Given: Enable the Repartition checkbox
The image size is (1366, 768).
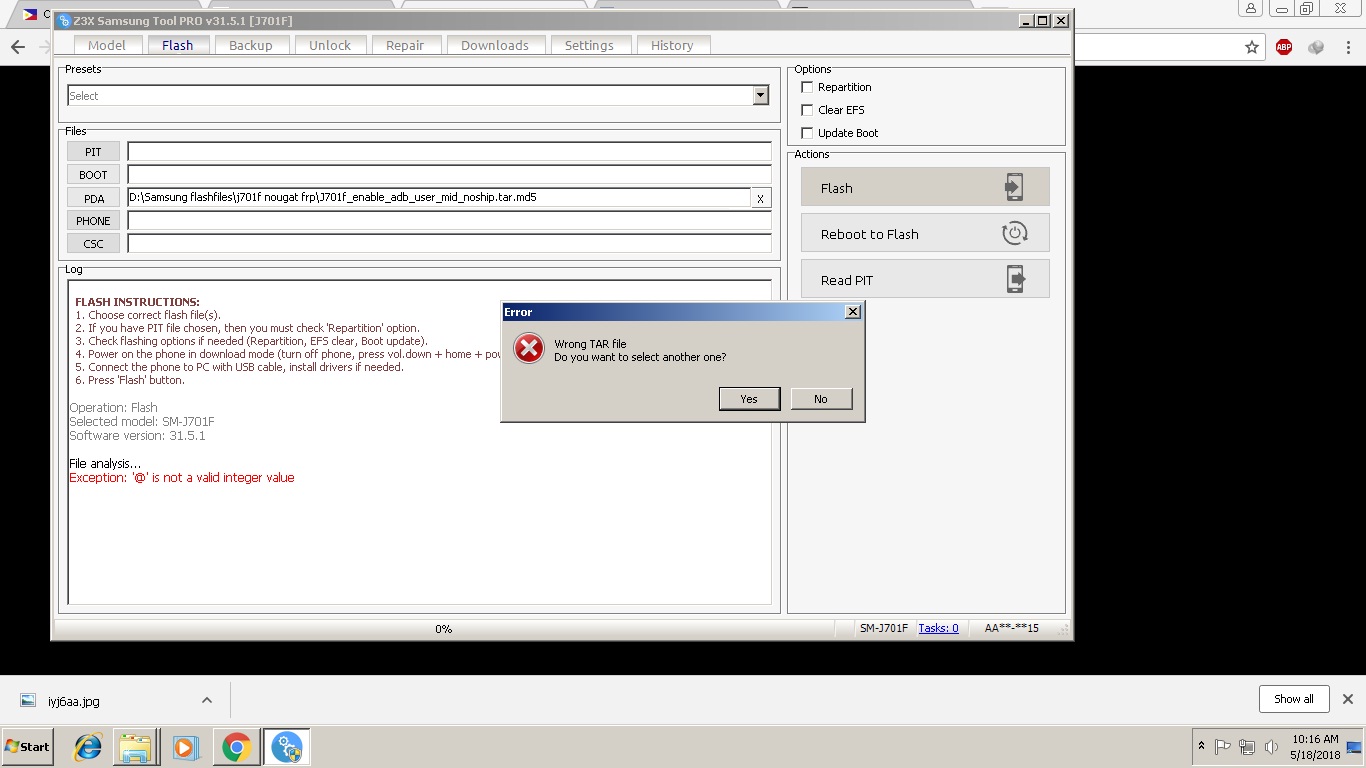Looking at the screenshot, I should 807,87.
